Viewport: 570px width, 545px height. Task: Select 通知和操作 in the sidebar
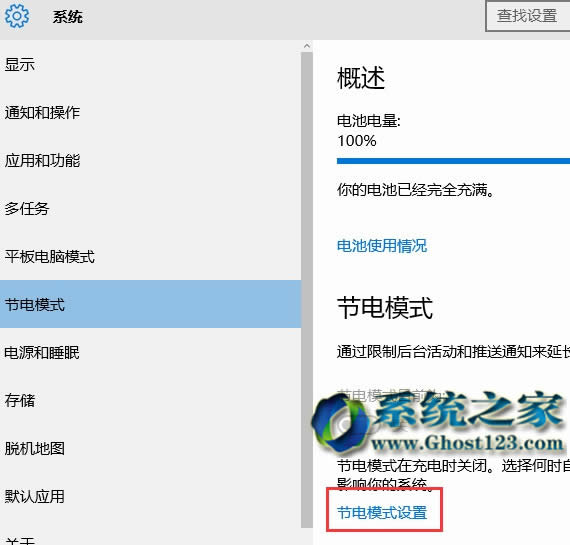pyautogui.click(x=150, y=113)
